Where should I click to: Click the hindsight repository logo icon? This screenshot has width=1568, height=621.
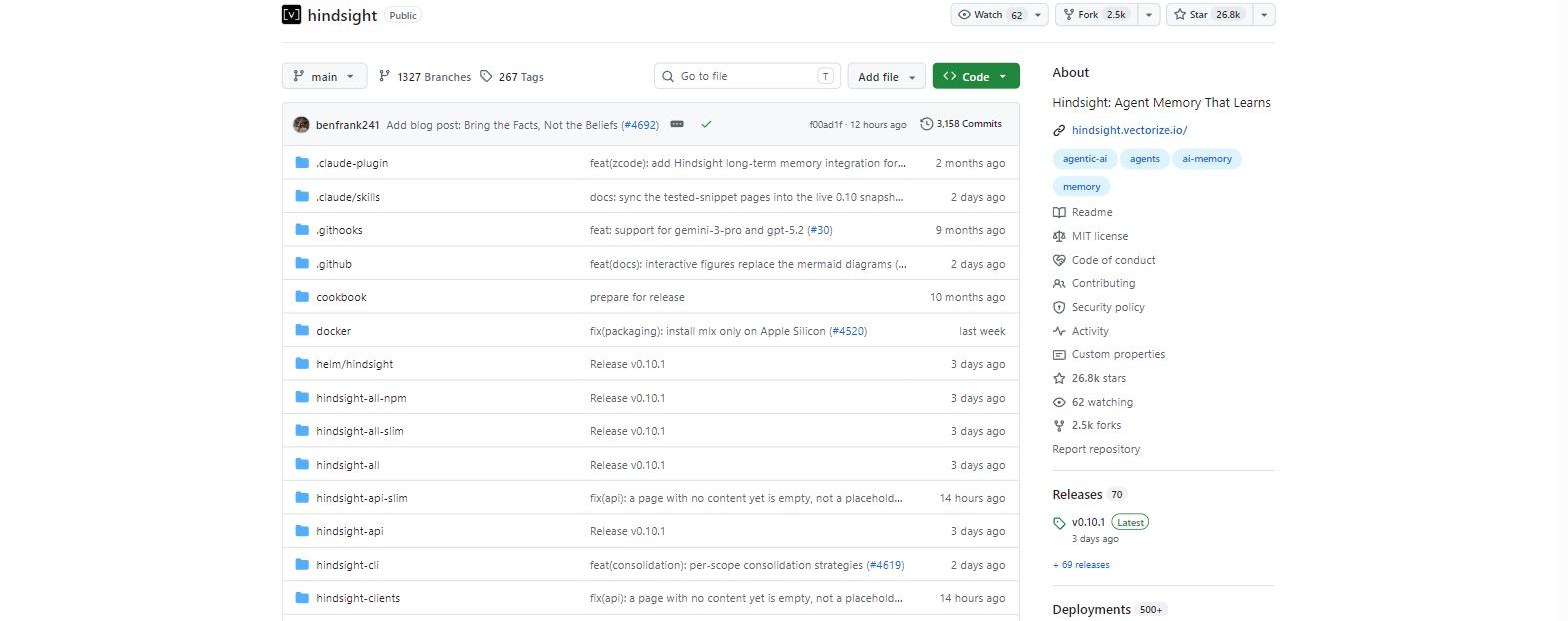click(x=291, y=15)
